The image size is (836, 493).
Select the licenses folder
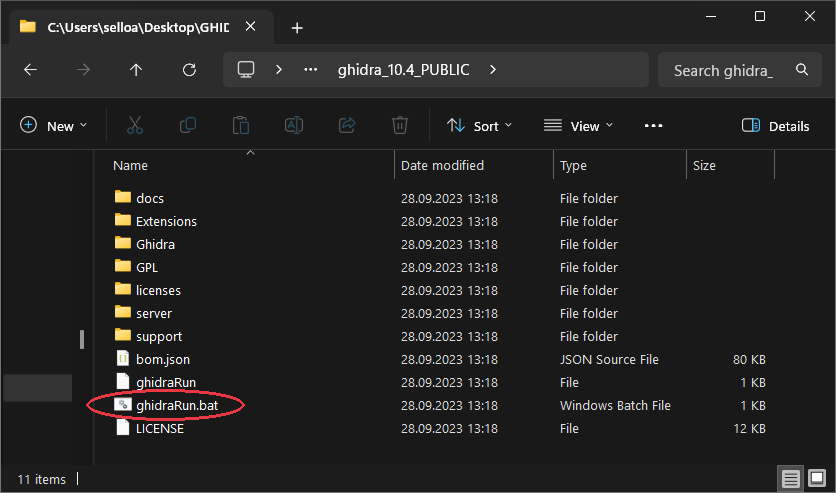tap(158, 290)
